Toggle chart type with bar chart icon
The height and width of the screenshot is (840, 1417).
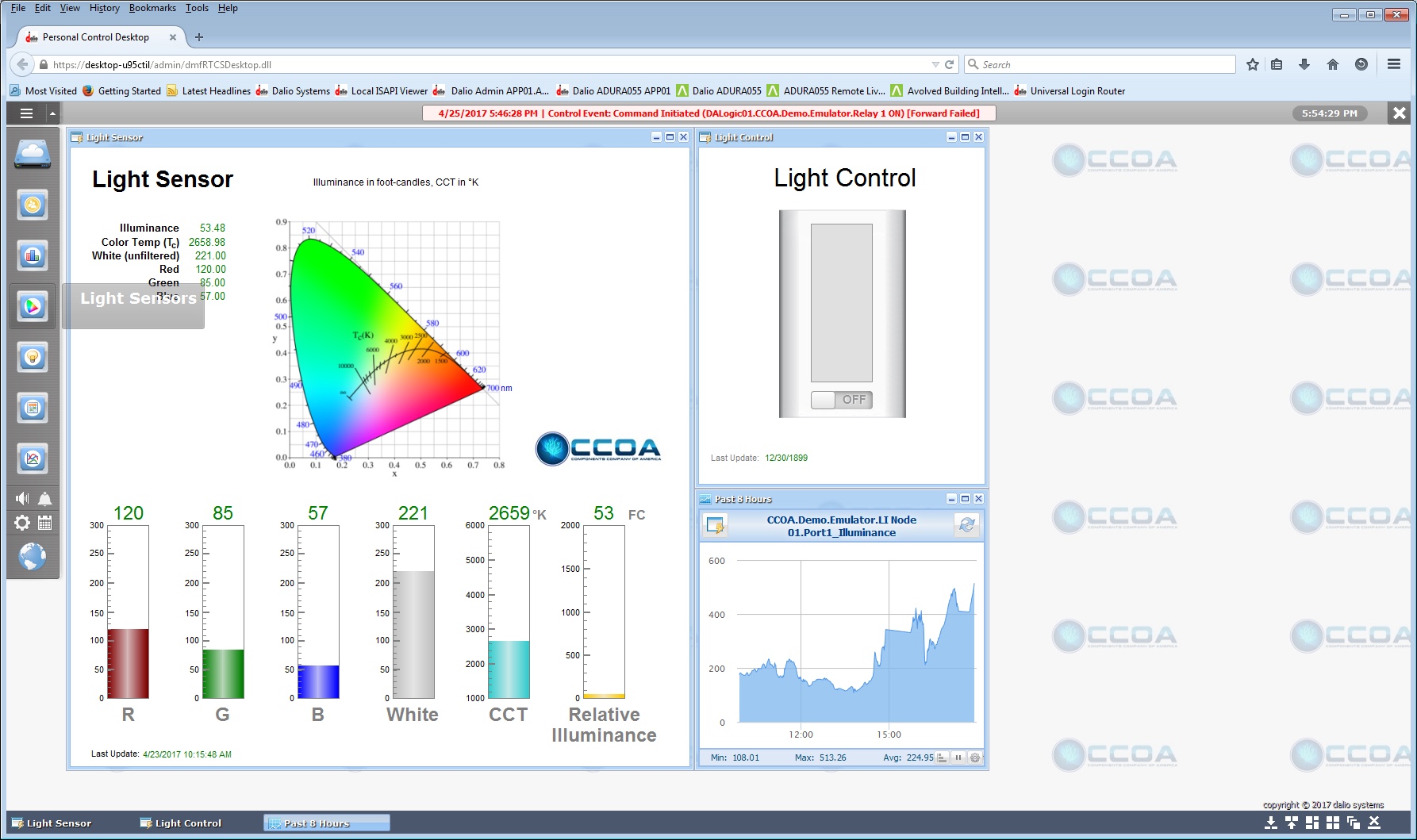pyautogui.click(x=942, y=758)
